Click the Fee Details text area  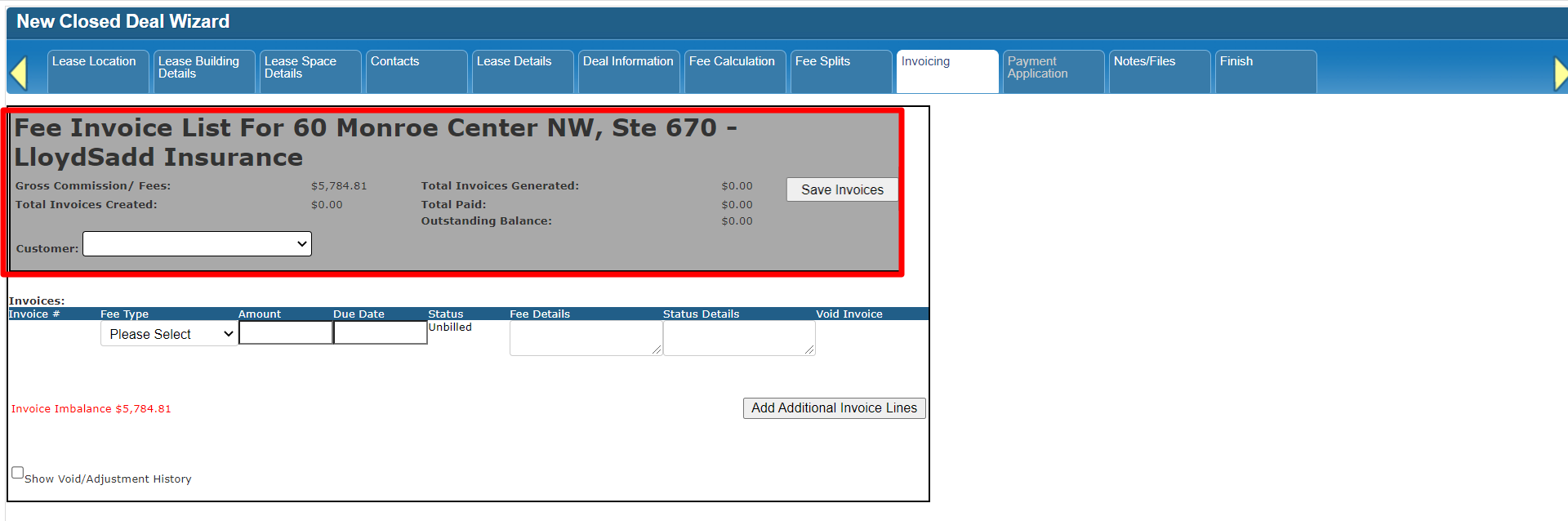pyautogui.click(x=585, y=338)
